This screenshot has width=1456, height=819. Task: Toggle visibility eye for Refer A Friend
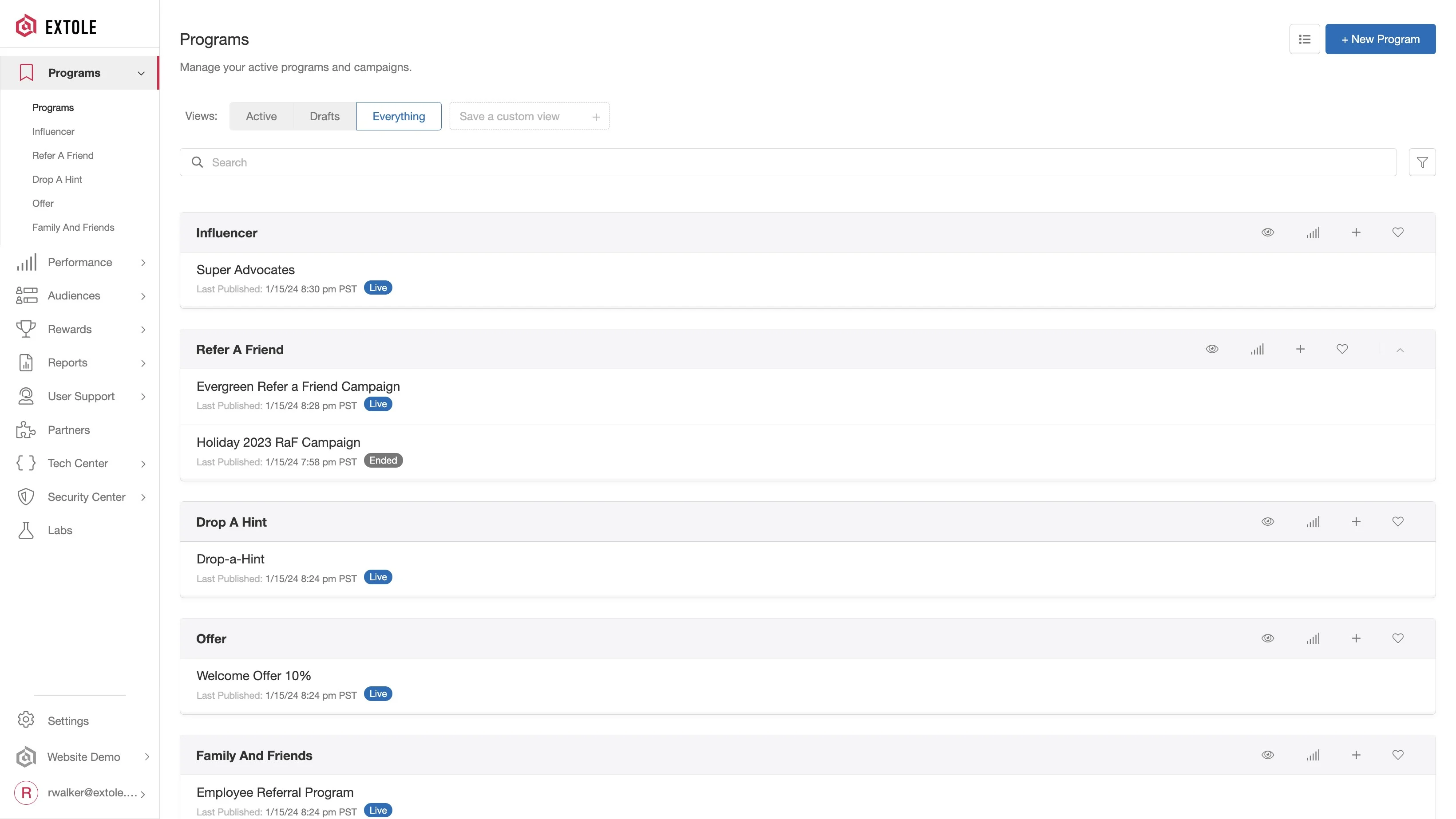pyautogui.click(x=1212, y=349)
